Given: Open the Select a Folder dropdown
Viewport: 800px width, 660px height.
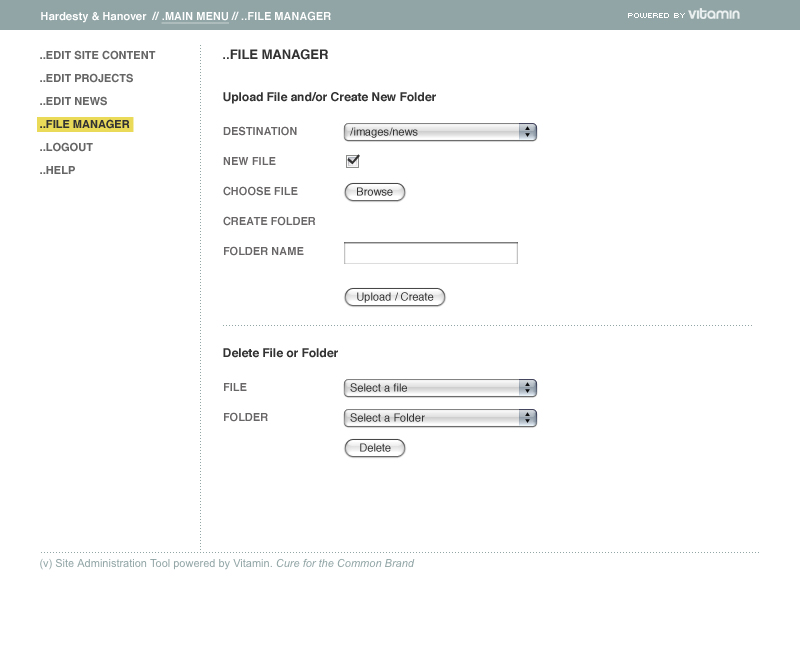Looking at the screenshot, I should (x=440, y=418).
